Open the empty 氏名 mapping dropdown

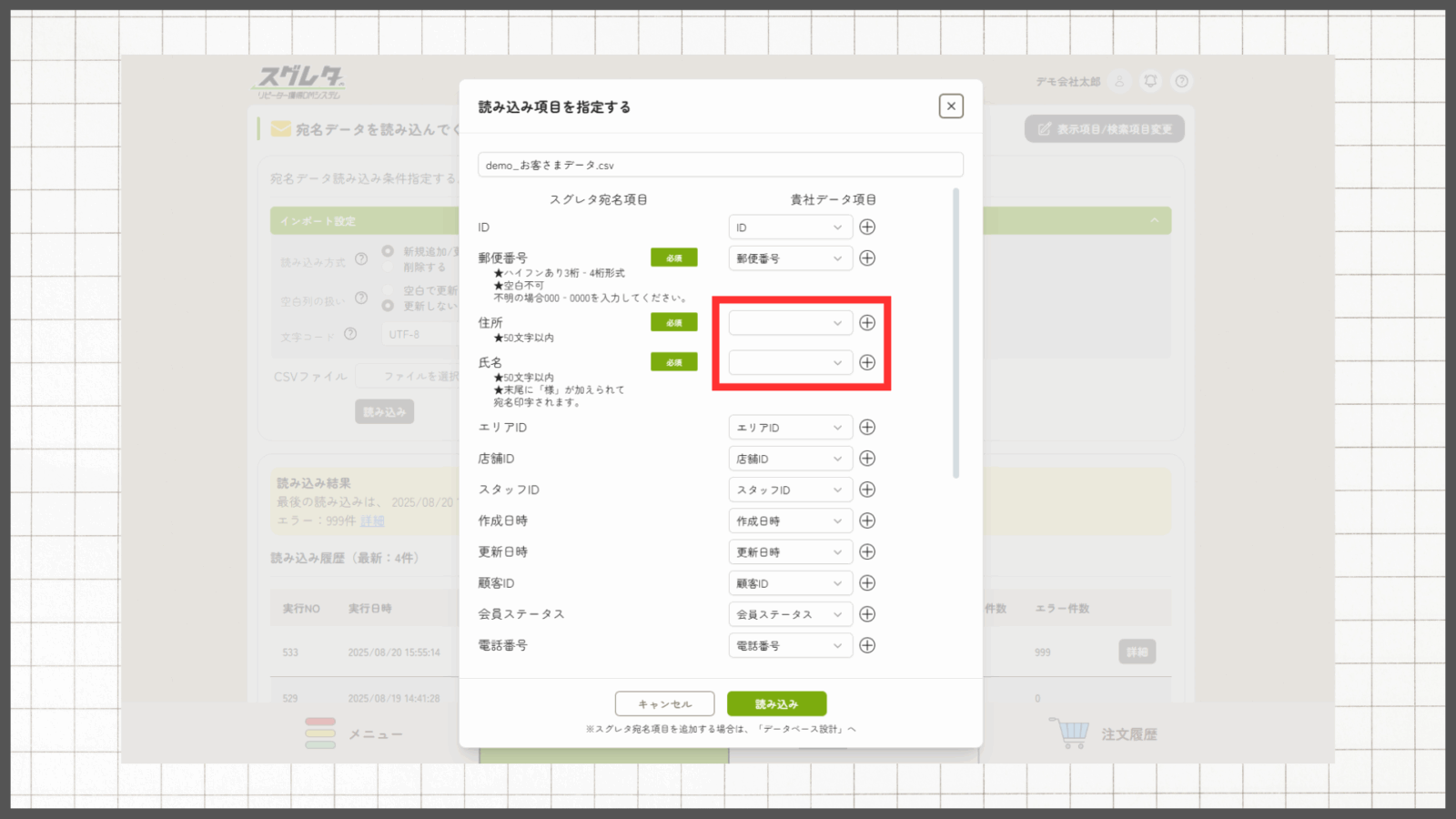tap(790, 362)
